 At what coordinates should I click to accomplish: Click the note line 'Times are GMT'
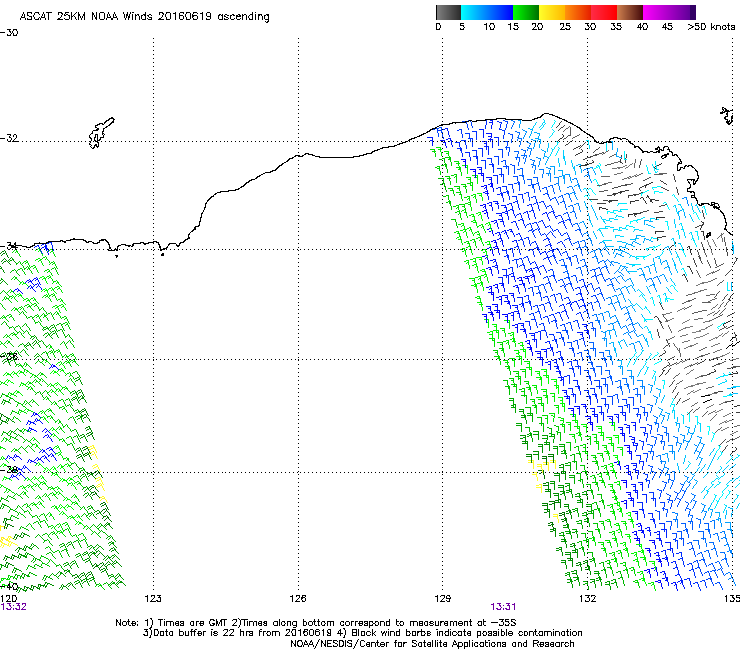tap(191, 623)
